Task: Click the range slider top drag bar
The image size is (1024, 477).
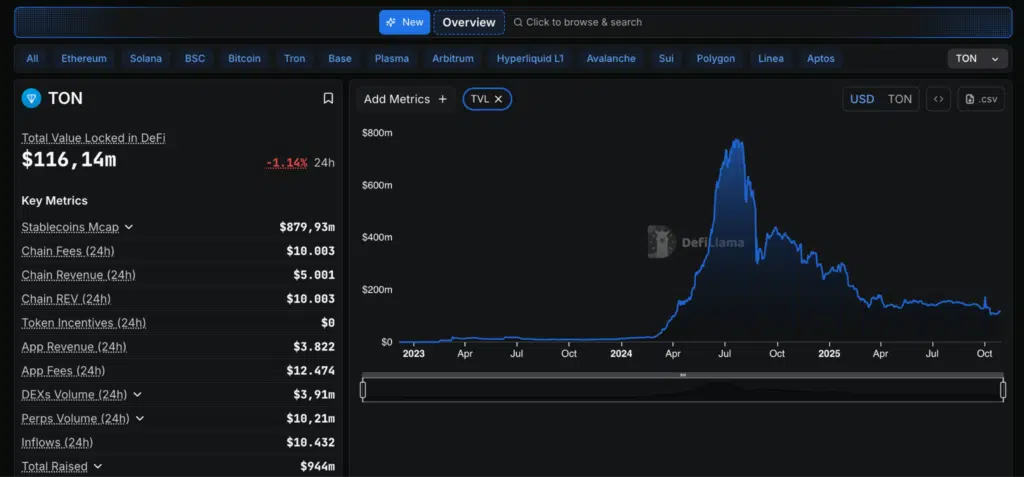Action: click(682, 375)
